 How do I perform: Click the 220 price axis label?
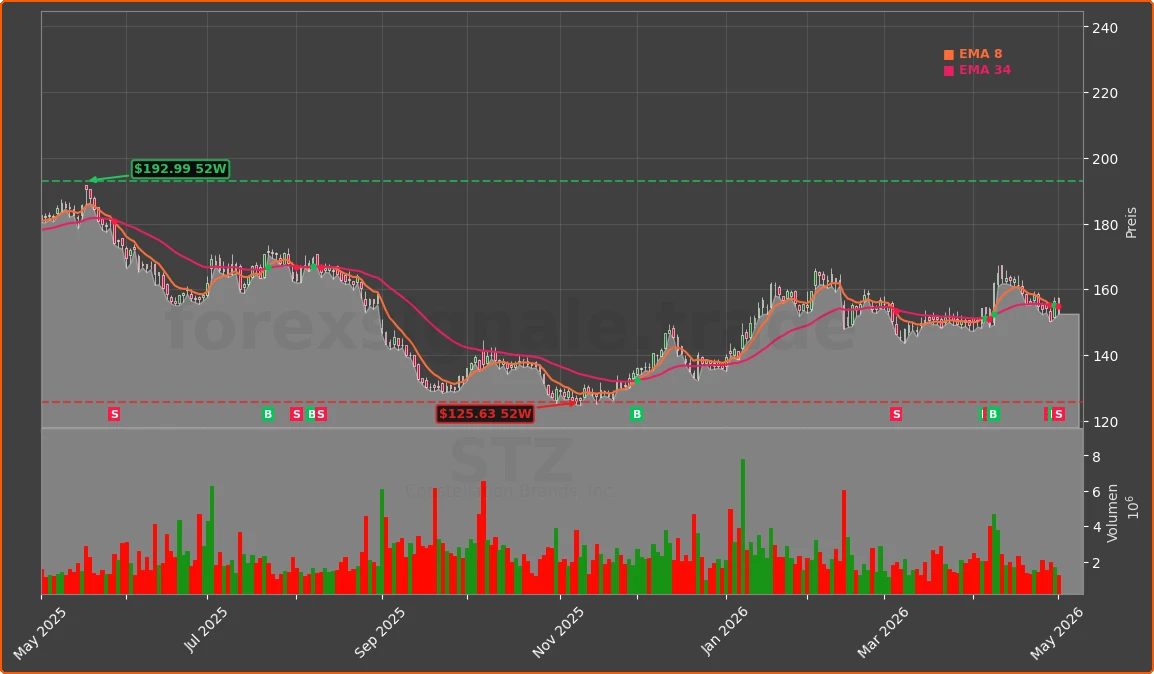tap(1105, 93)
